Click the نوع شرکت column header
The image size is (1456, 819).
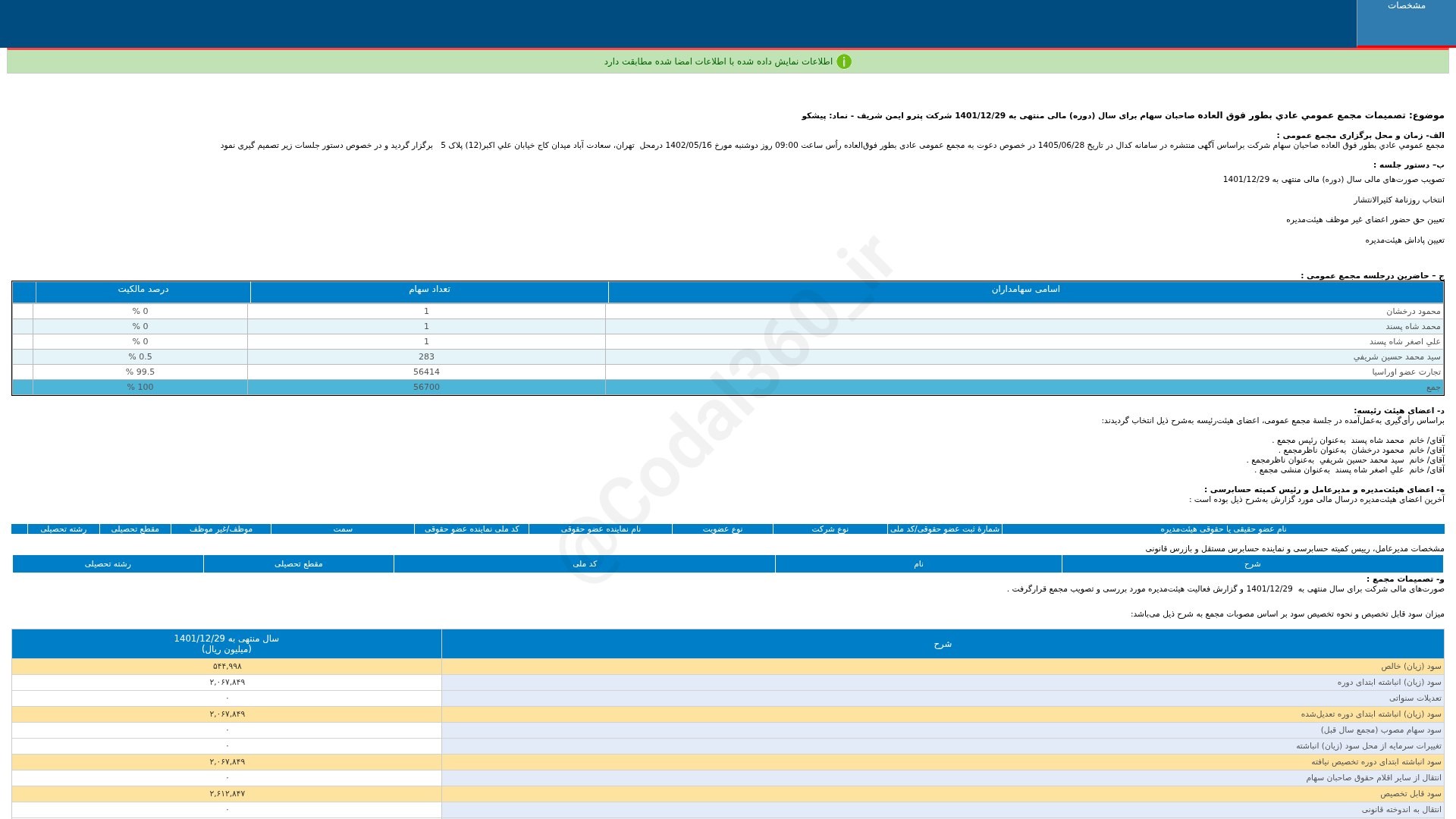(830, 529)
